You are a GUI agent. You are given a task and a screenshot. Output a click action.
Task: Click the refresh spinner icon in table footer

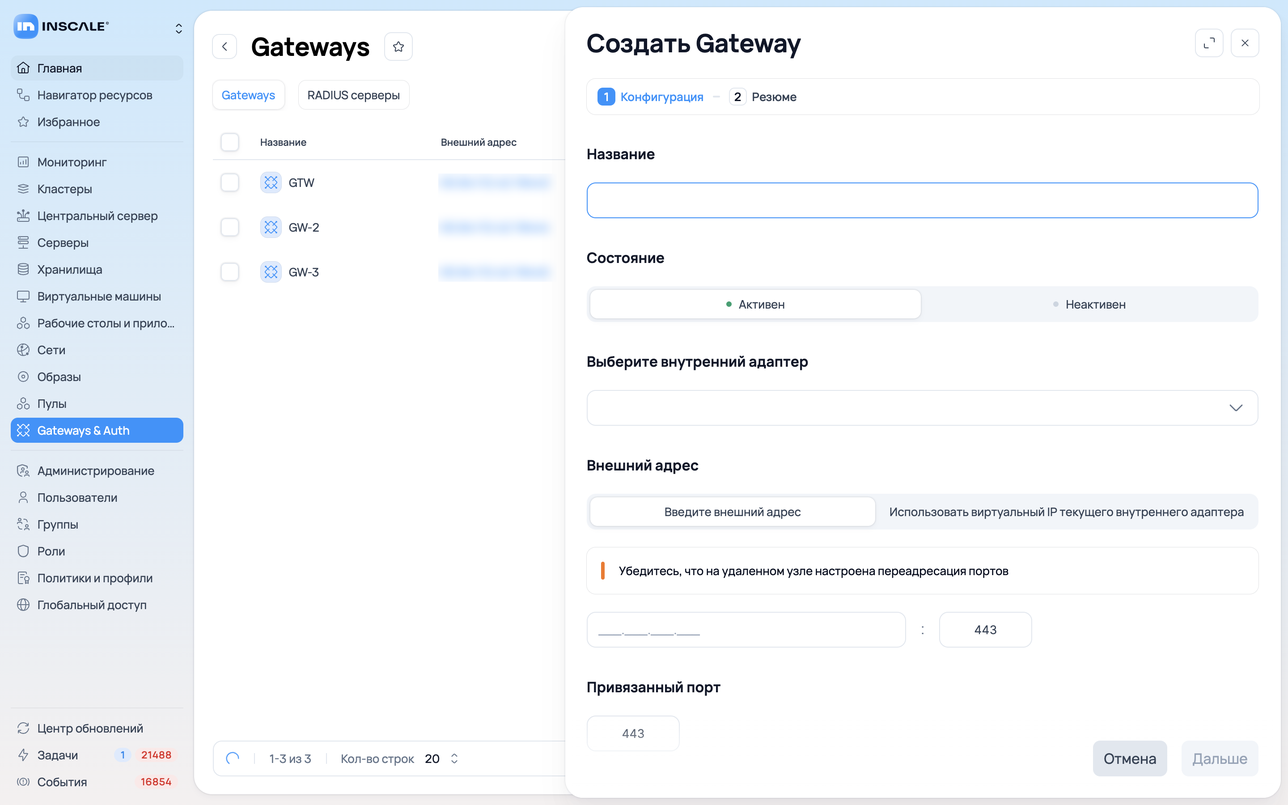pos(233,759)
